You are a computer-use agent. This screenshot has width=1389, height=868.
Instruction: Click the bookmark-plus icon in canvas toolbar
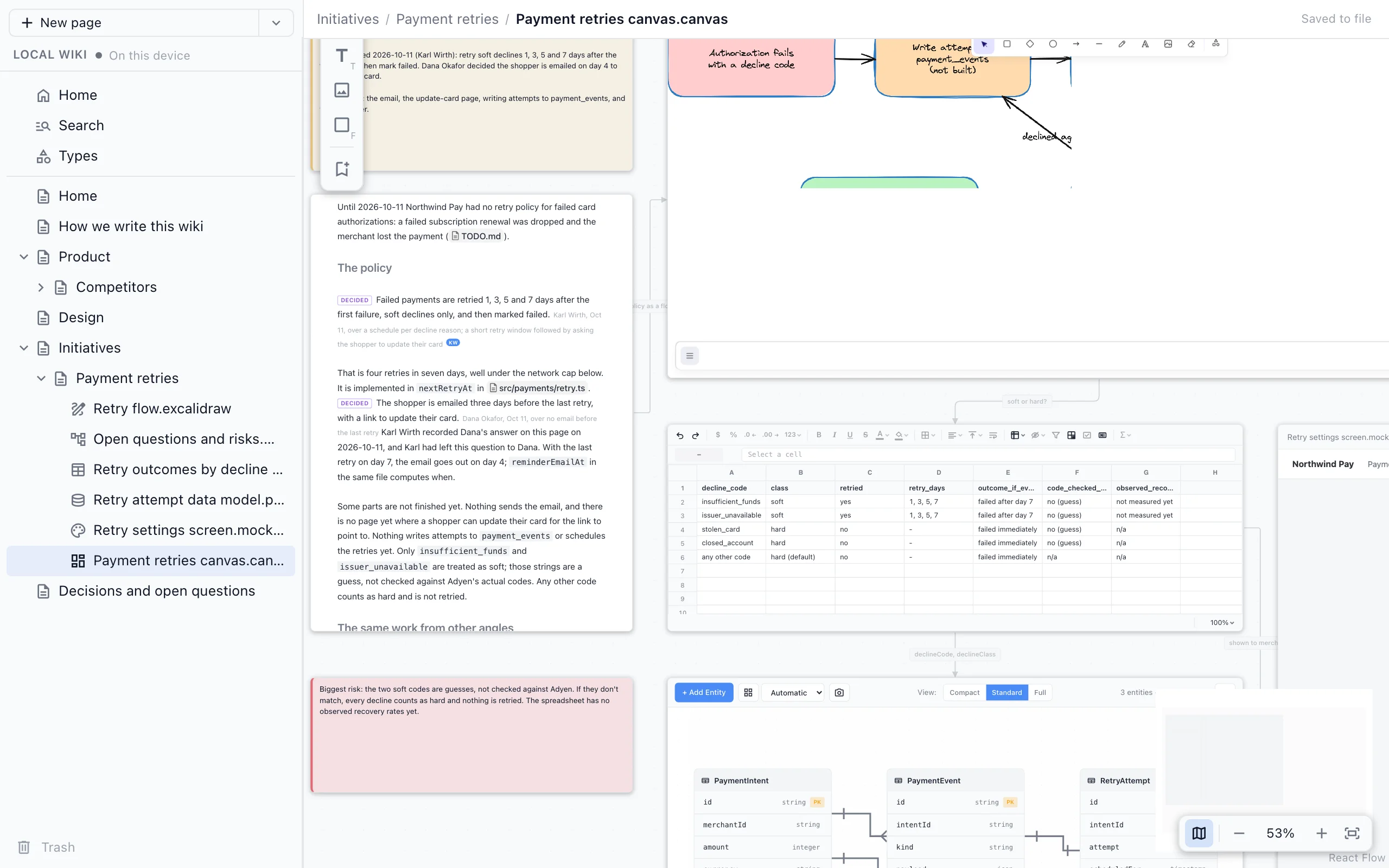pyautogui.click(x=341, y=169)
